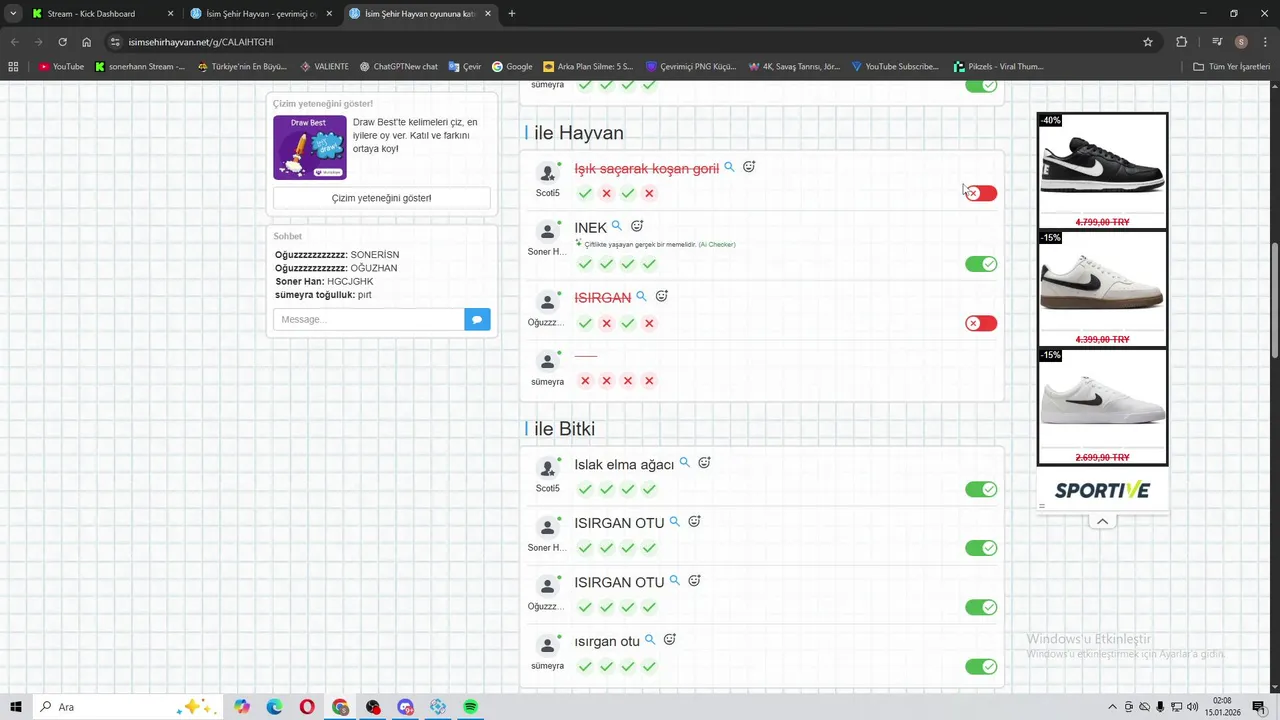Search Soner H's ISIRGAN OTU answer

pyautogui.click(x=675, y=522)
